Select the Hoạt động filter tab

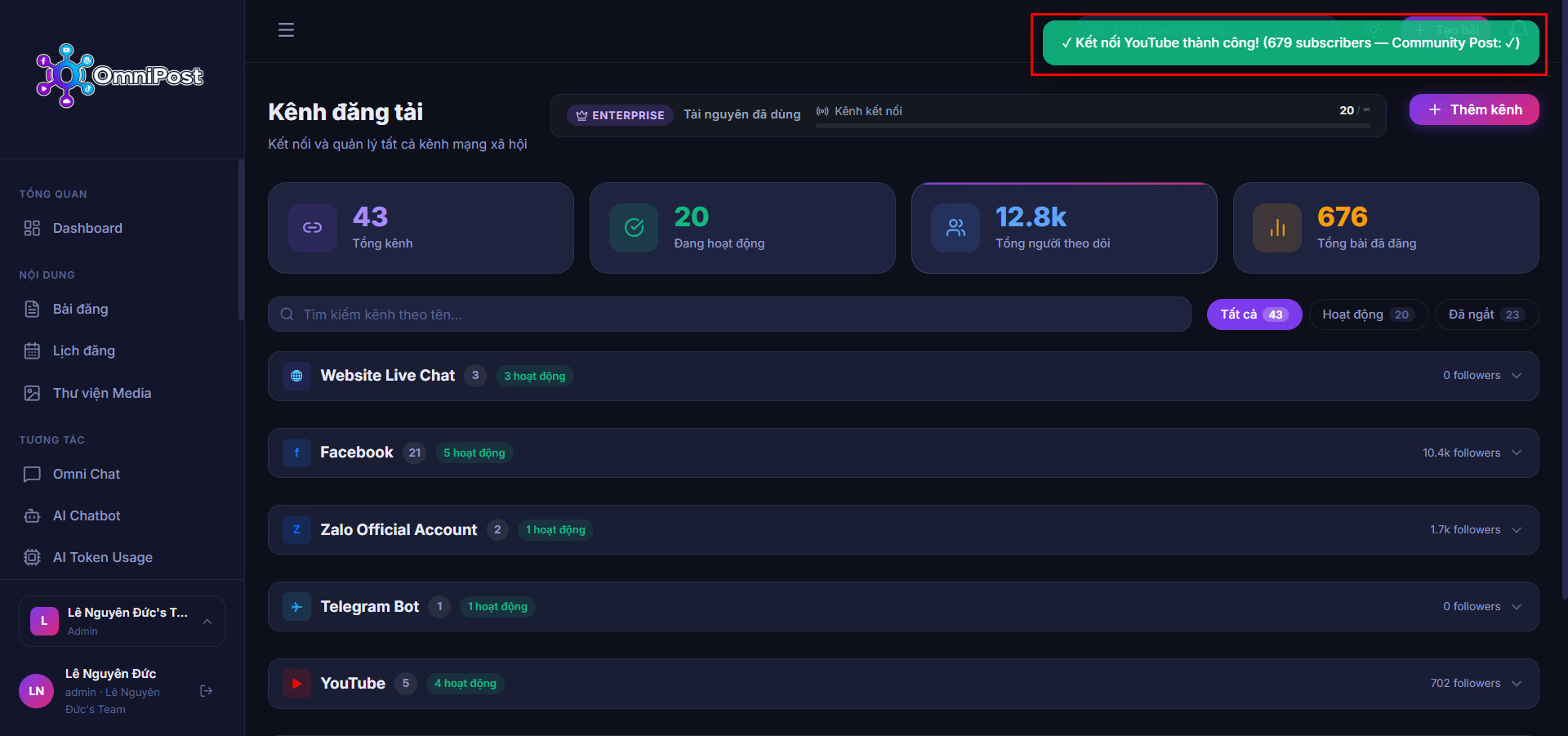[x=1368, y=314]
